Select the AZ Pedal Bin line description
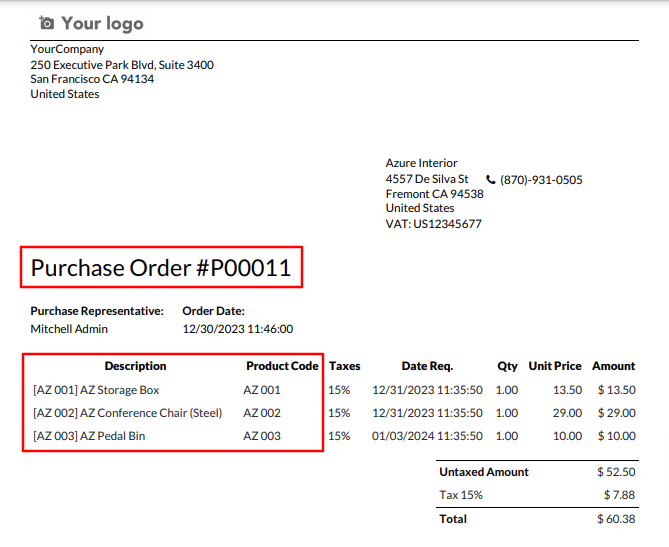669x547 pixels. click(x=89, y=436)
